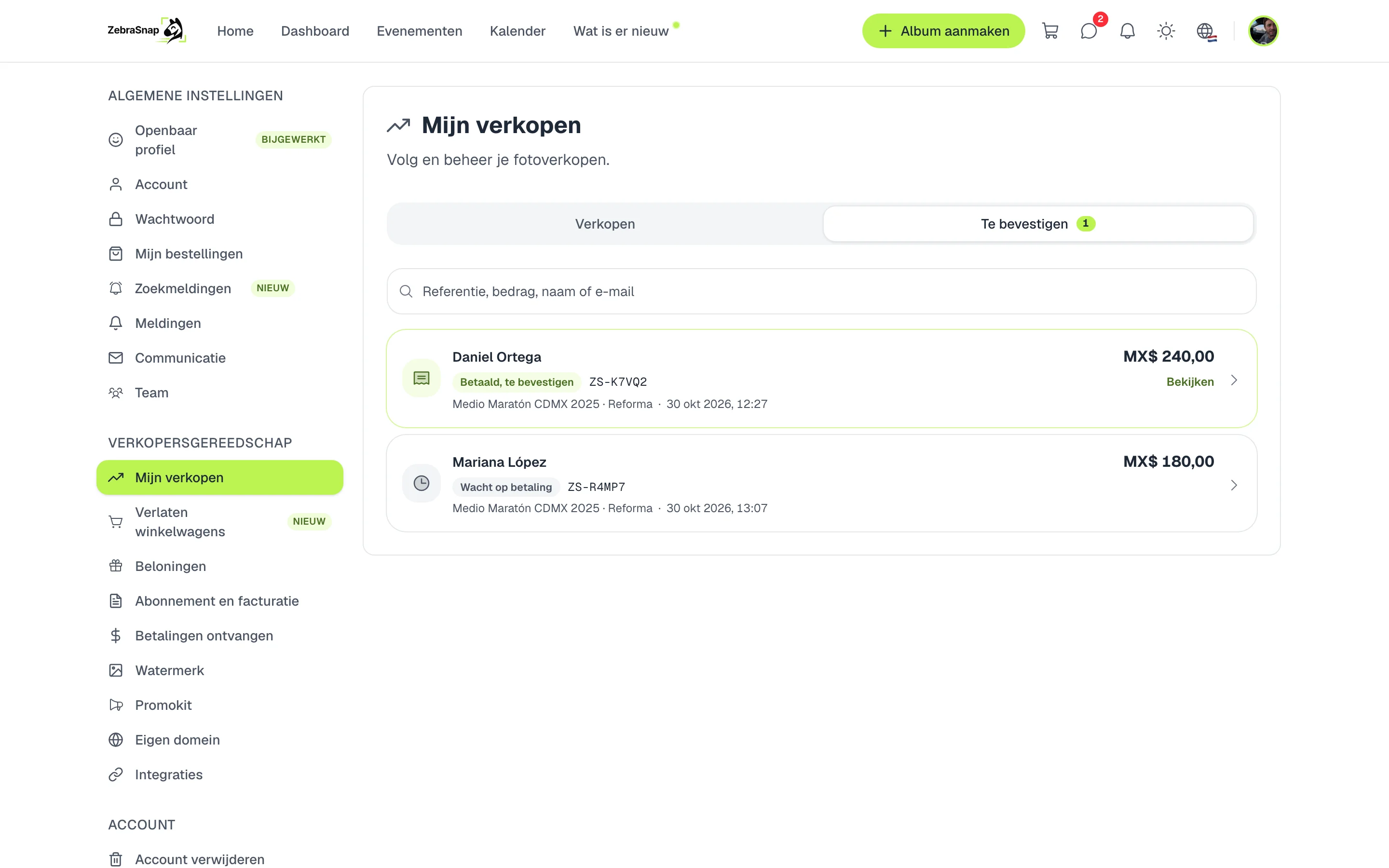This screenshot has width=1389, height=868.
Task: Open Watermerk settings
Action: [220, 670]
